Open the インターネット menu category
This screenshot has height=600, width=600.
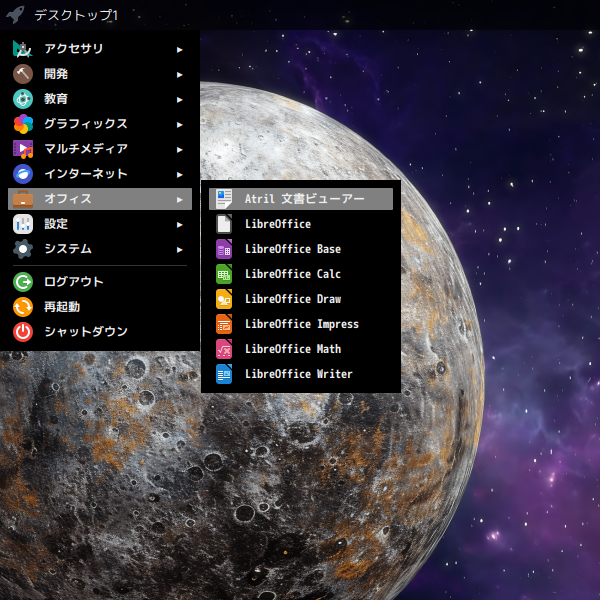[x=86, y=174]
